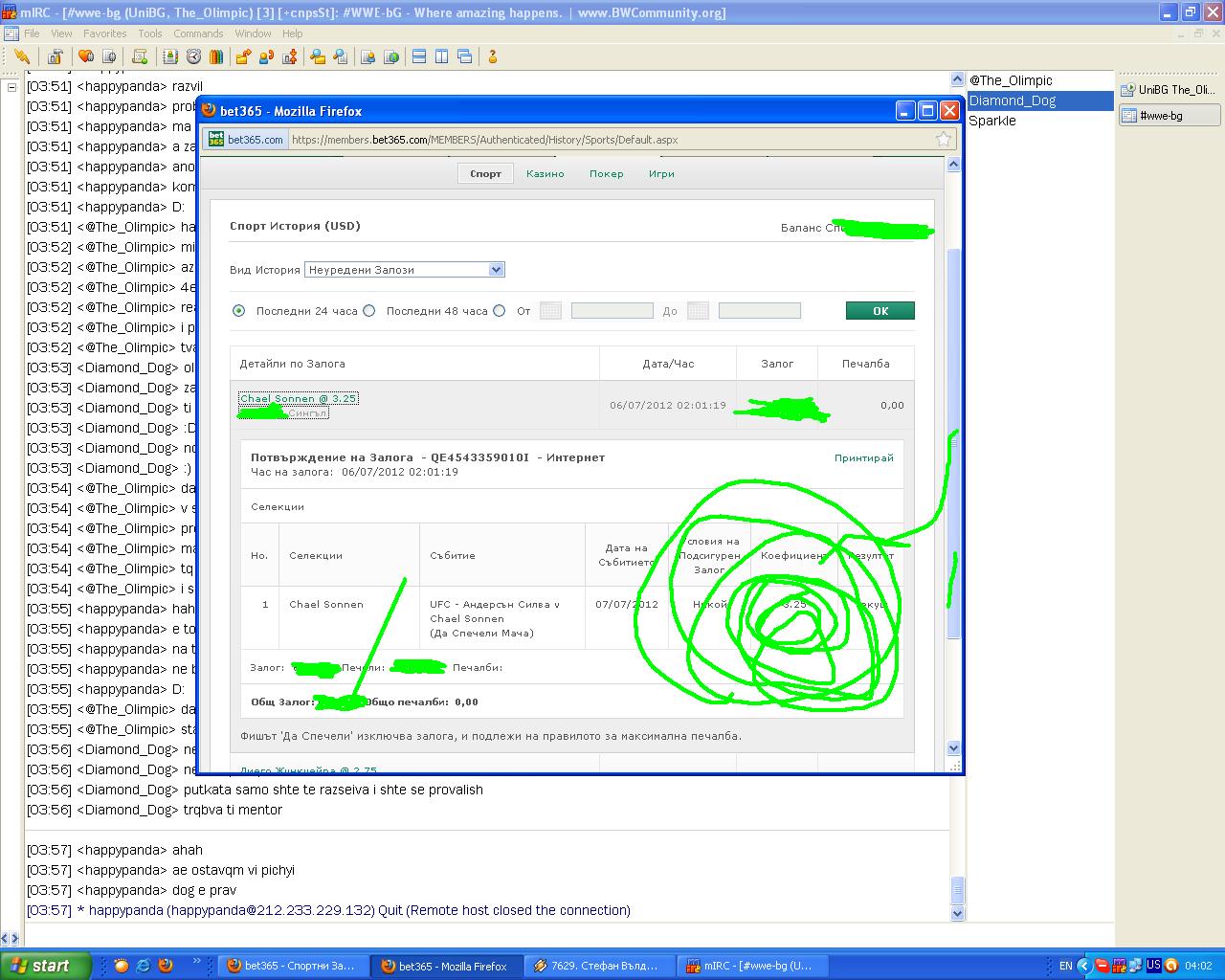
Task: Click the От start date input field
Action: coord(612,310)
